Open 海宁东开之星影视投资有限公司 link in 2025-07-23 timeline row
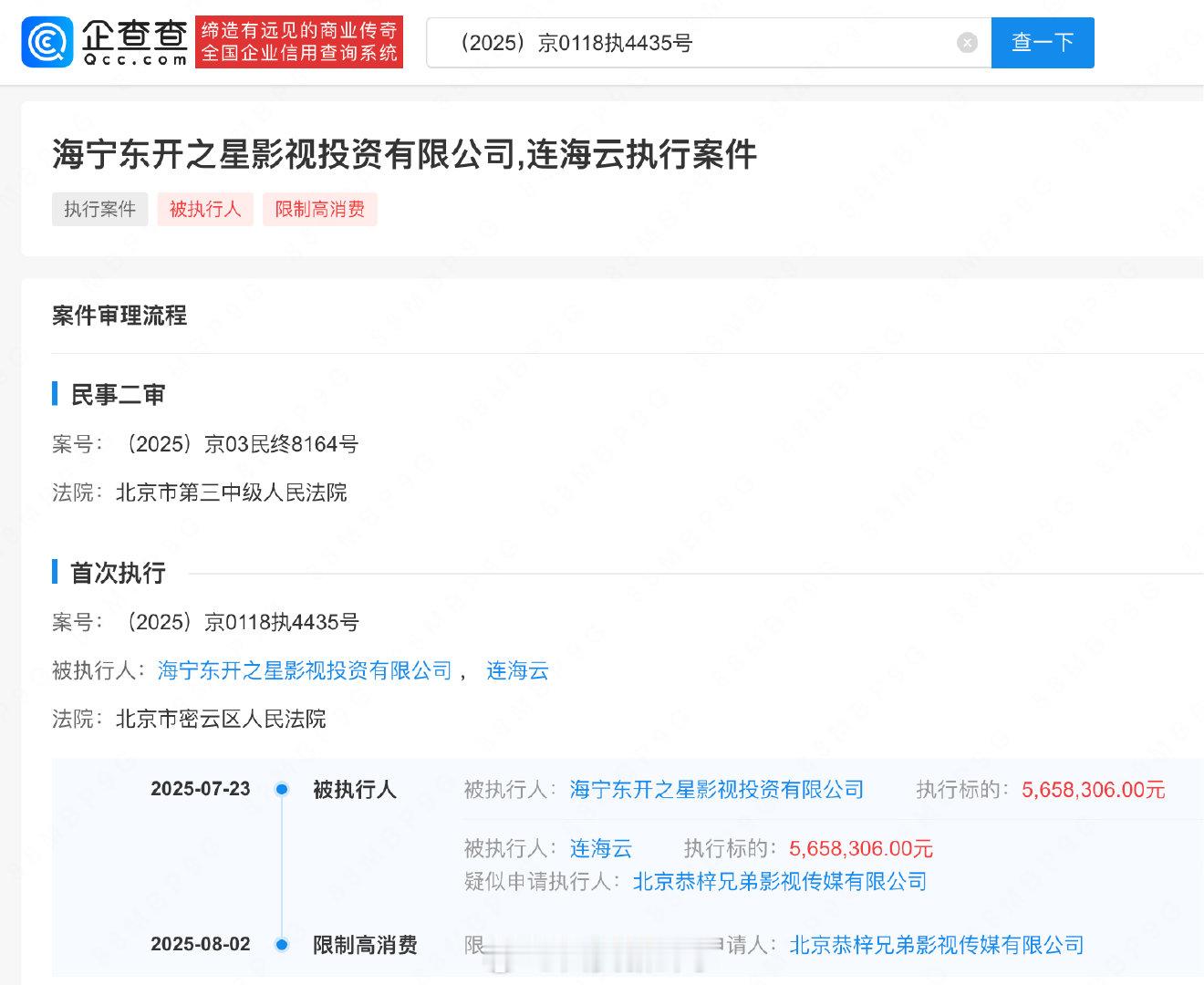This screenshot has width=1204, height=985. pos(717,789)
